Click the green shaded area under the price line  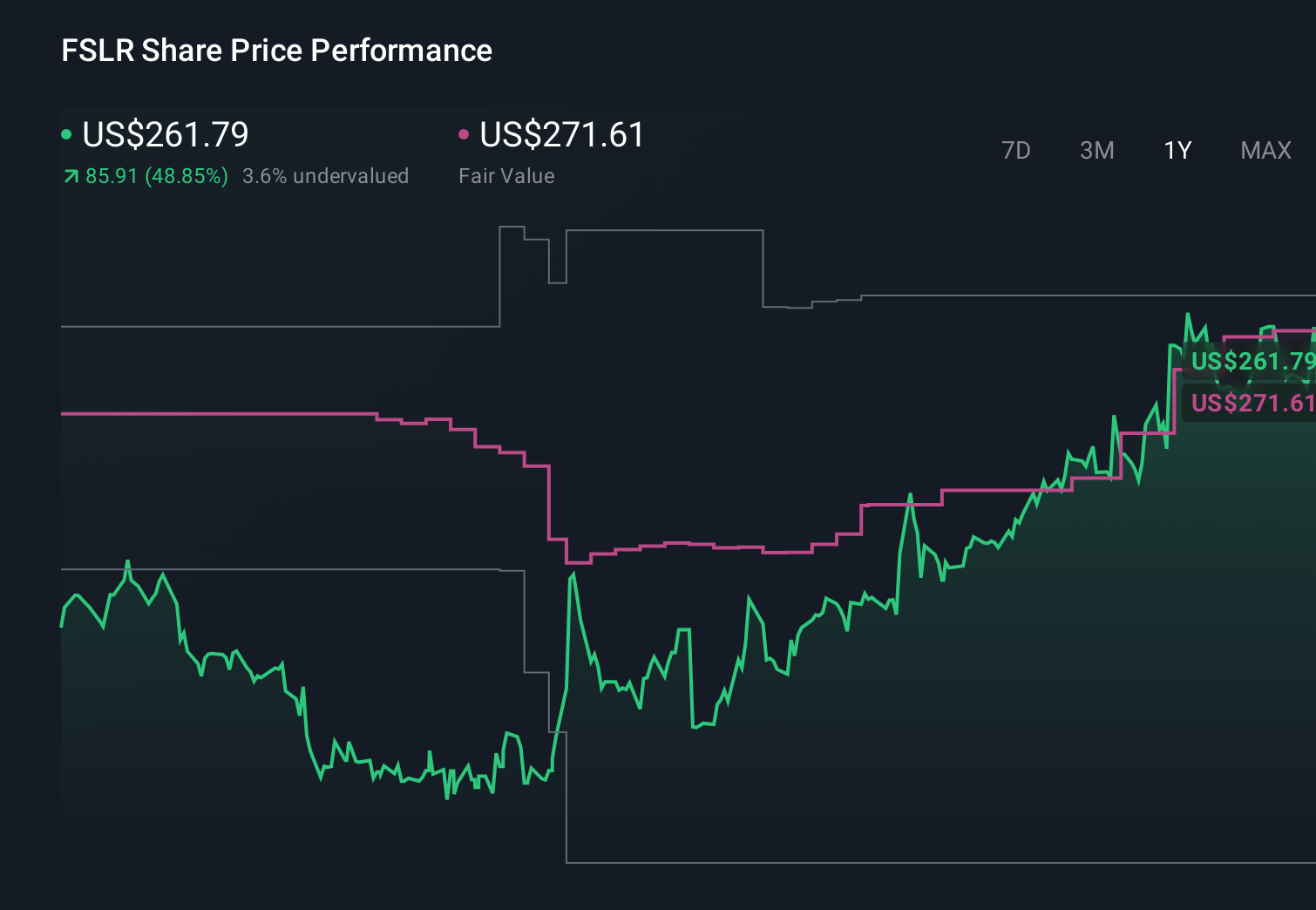pyautogui.click(x=1046, y=697)
